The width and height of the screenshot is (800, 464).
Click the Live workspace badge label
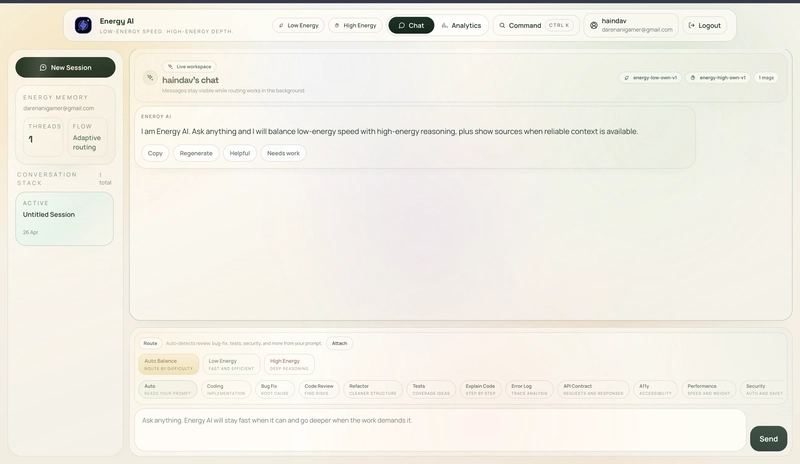[x=193, y=67]
